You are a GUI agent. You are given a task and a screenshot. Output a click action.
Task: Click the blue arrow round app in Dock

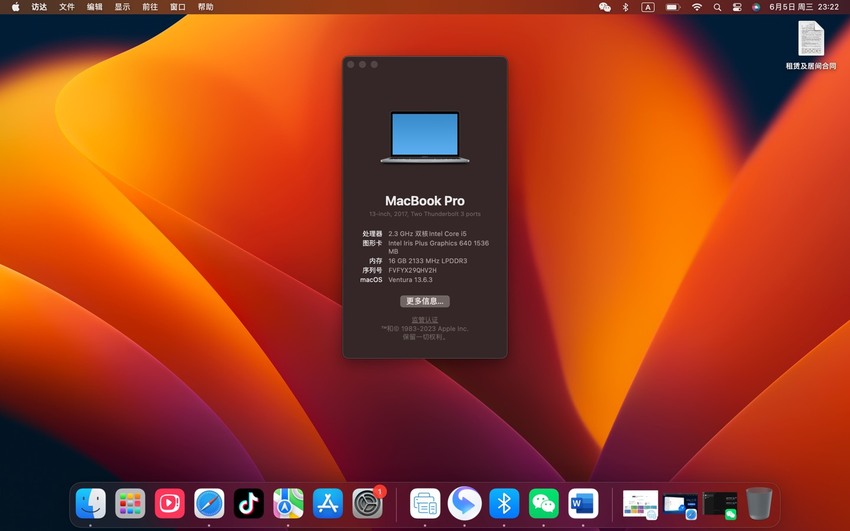click(465, 503)
